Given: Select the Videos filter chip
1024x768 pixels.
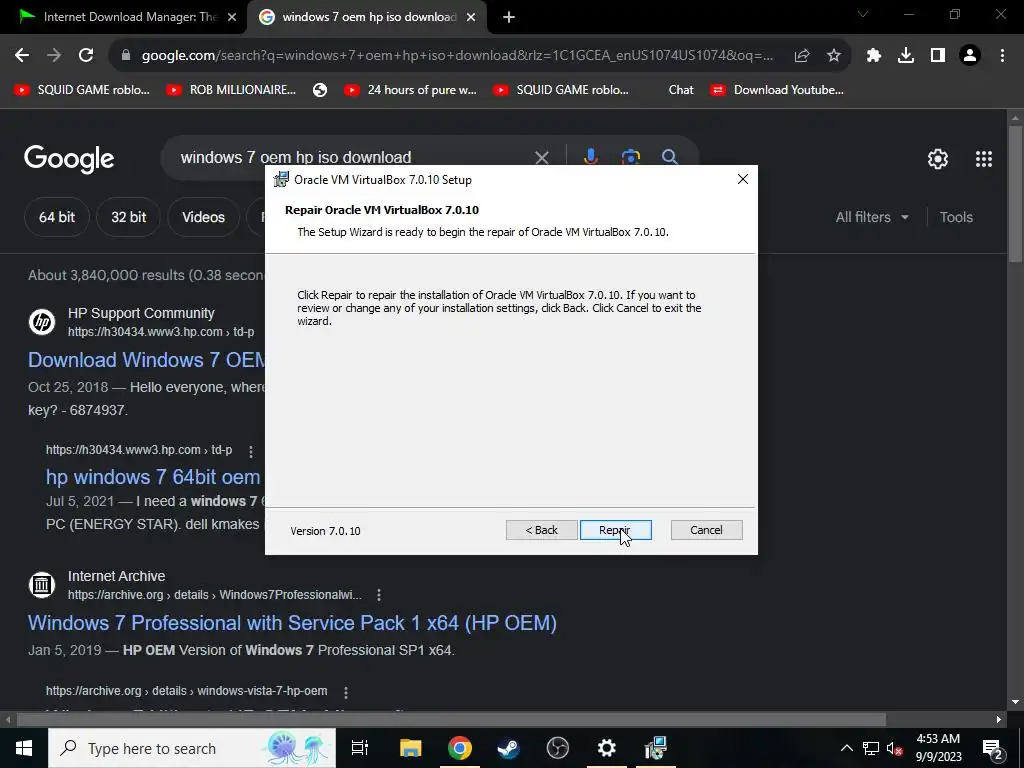Looking at the screenshot, I should (203, 217).
